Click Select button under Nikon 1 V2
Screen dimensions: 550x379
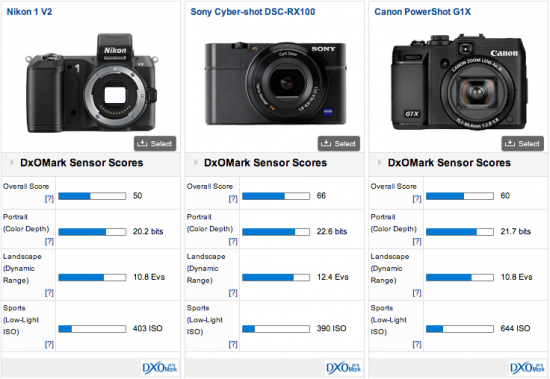pos(155,144)
